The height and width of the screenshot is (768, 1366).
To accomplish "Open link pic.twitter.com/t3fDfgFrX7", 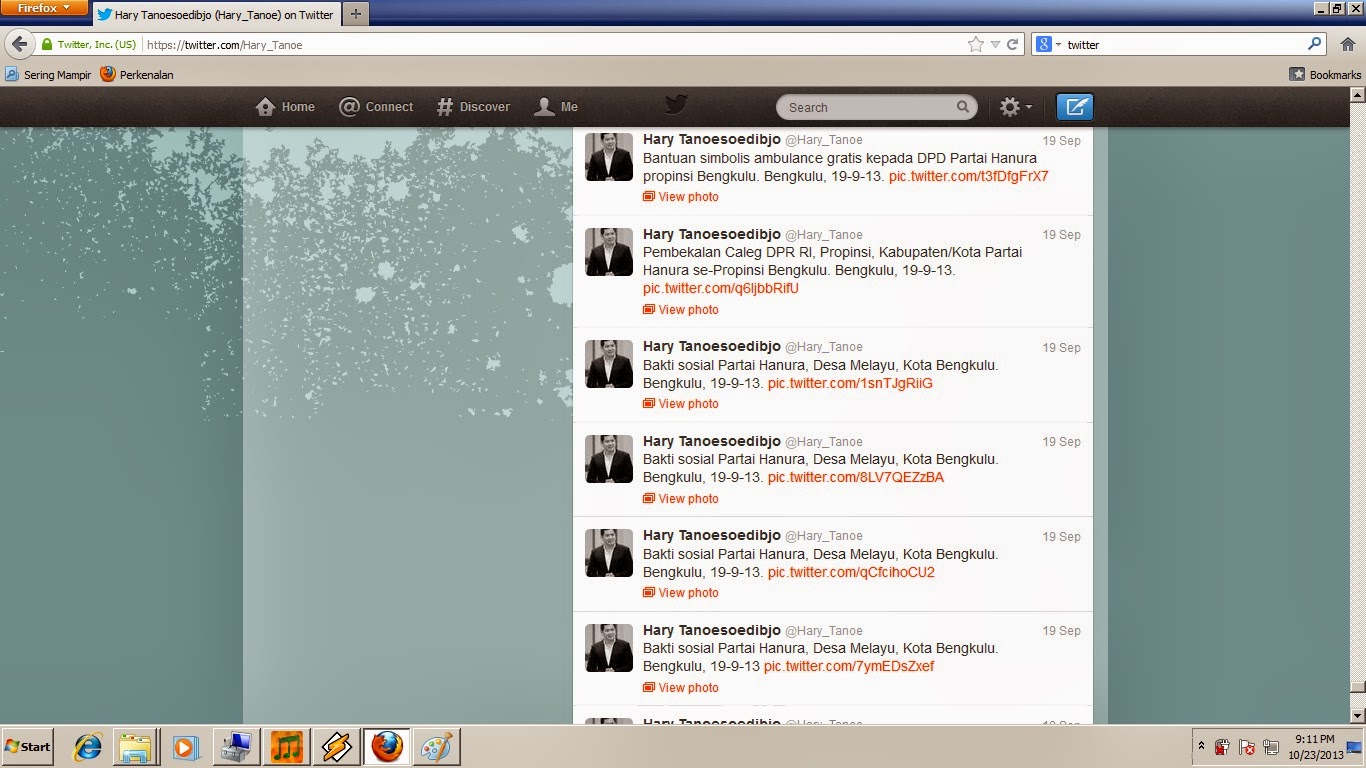I will click(968, 176).
